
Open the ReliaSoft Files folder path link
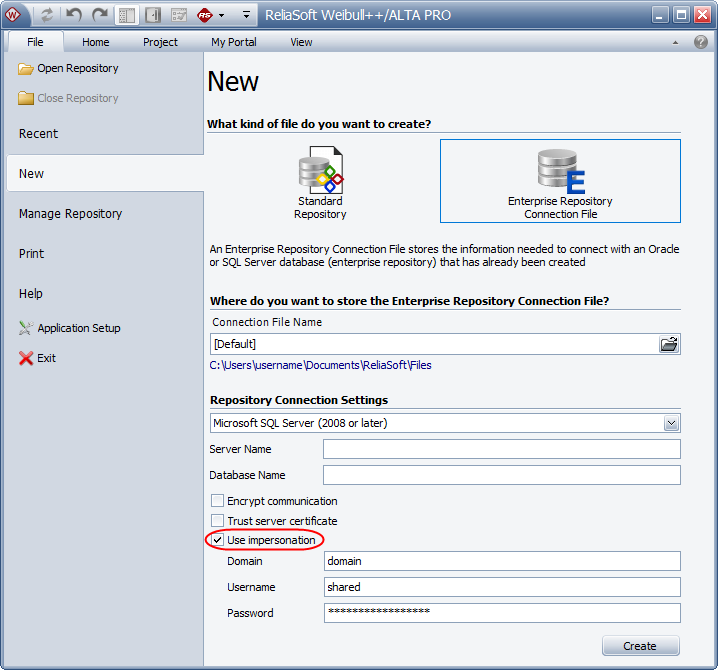point(320,365)
